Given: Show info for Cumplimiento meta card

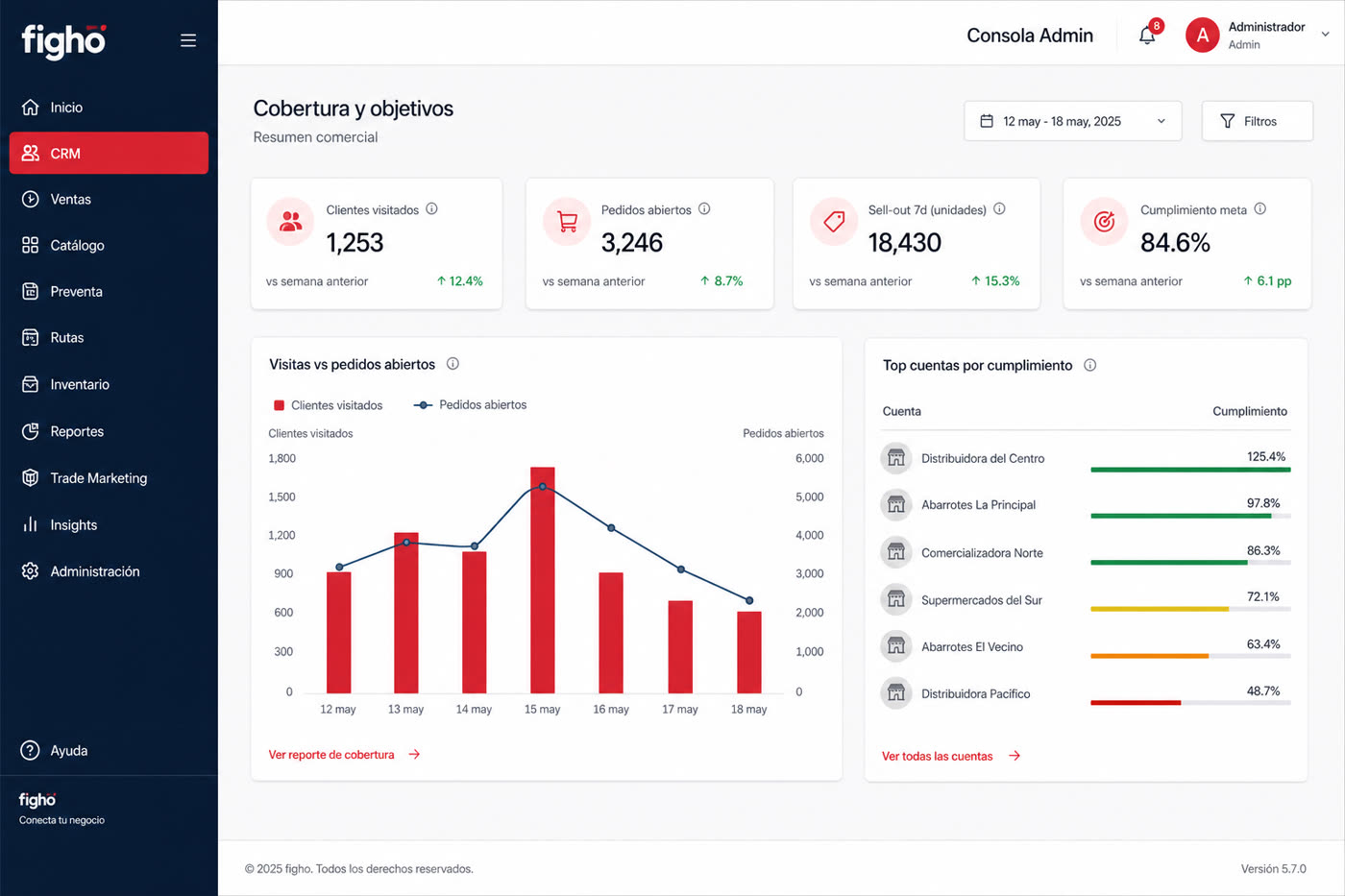Looking at the screenshot, I should 1259,208.
